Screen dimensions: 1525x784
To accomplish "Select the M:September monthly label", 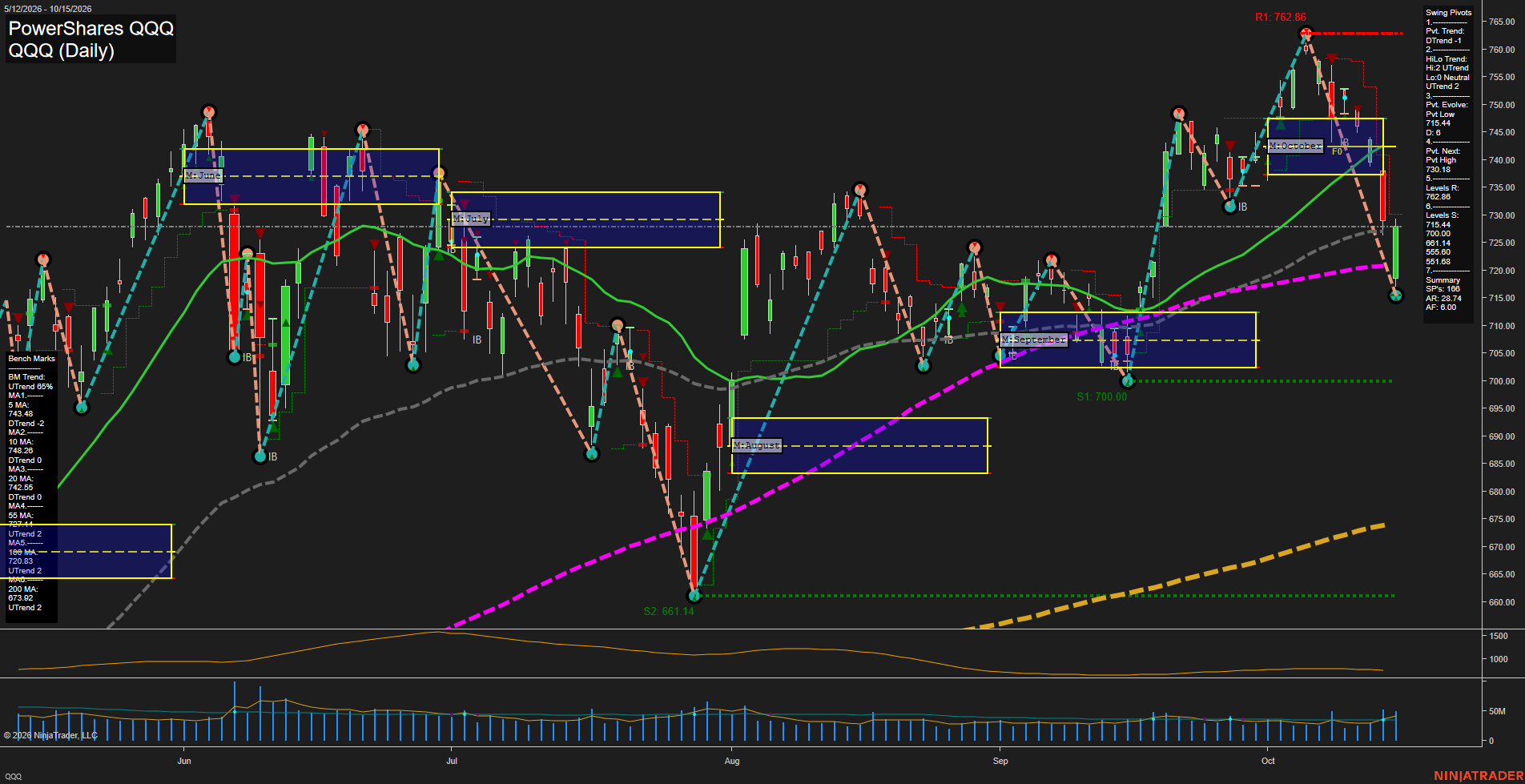I will pyautogui.click(x=1034, y=340).
